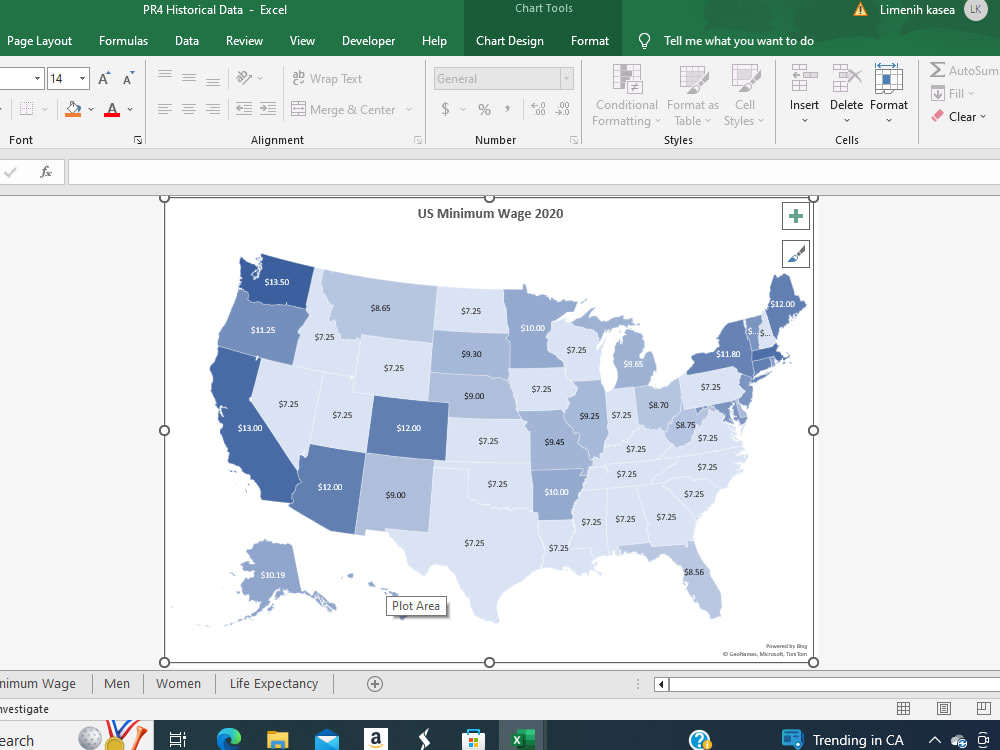Open Number format dialog launcher
Screen dimensions: 1000x750
pyautogui.click(x=573, y=140)
